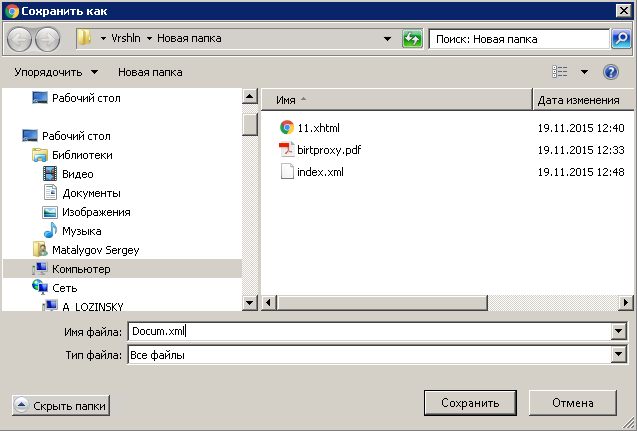The height and width of the screenshot is (431, 637).
Task: Click the Chrome icon of 11.xhtml
Action: pos(287,128)
